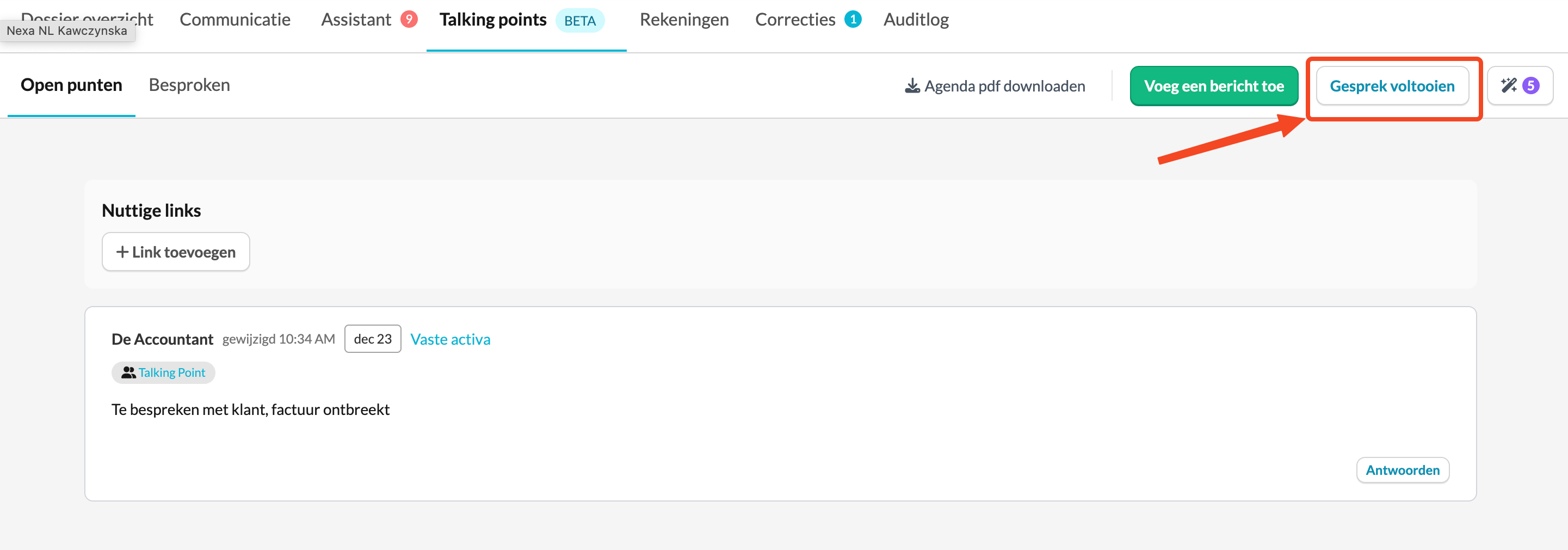Viewport: 1568px width, 550px height.
Task: Select the Talking points tab
Action: click(493, 20)
